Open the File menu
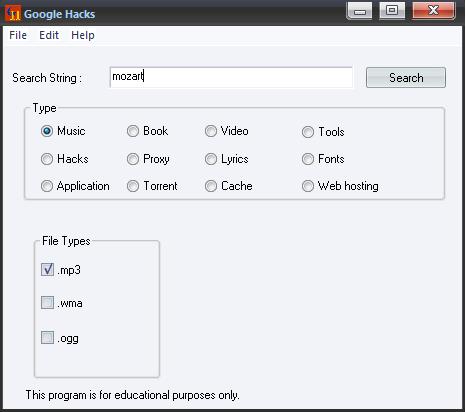 [x=18, y=35]
